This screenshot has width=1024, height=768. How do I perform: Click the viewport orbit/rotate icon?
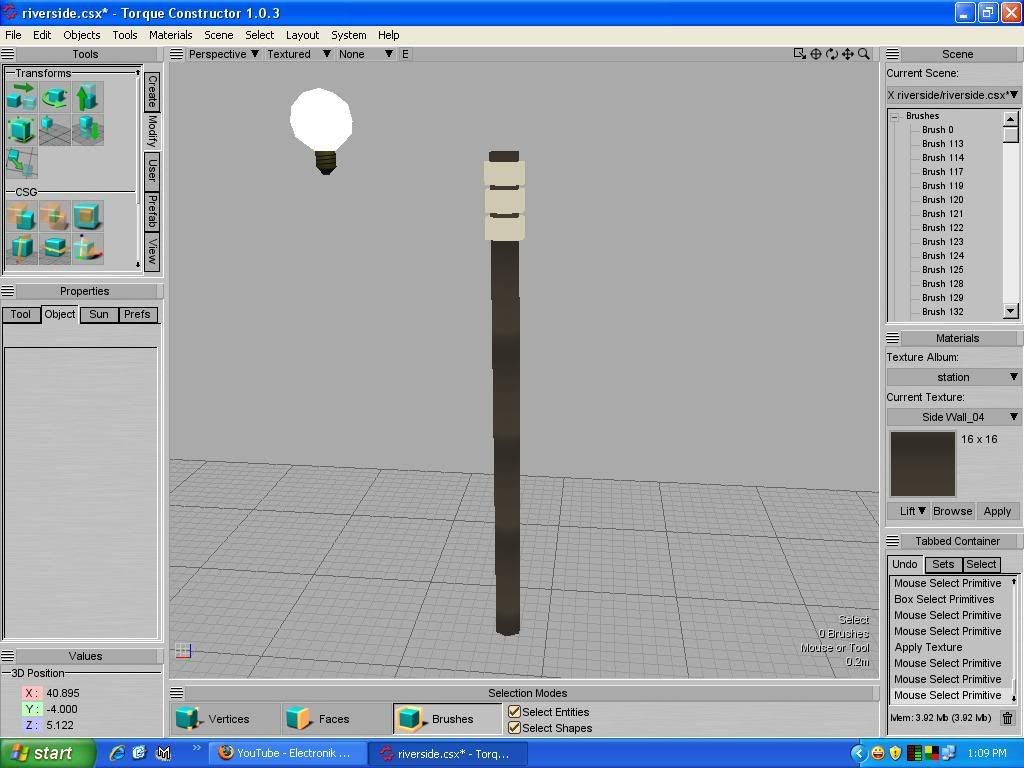[832, 54]
